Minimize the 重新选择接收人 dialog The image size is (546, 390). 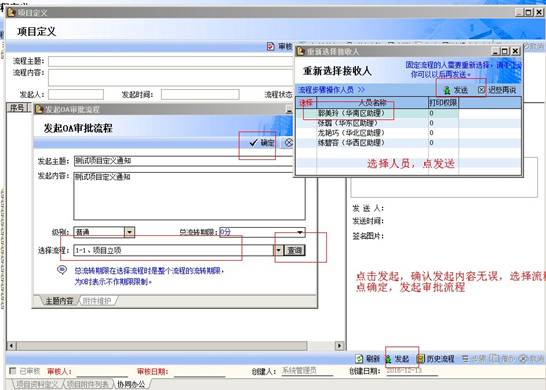(x=496, y=52)
